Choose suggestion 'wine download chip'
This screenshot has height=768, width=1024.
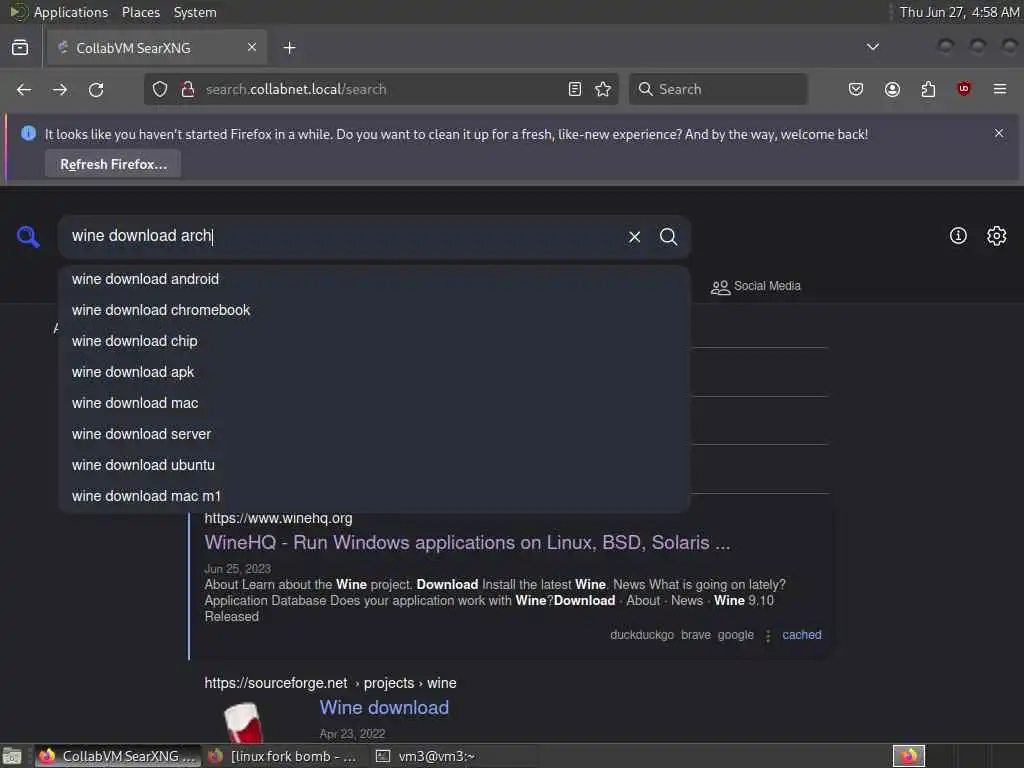tap(374, 341)
